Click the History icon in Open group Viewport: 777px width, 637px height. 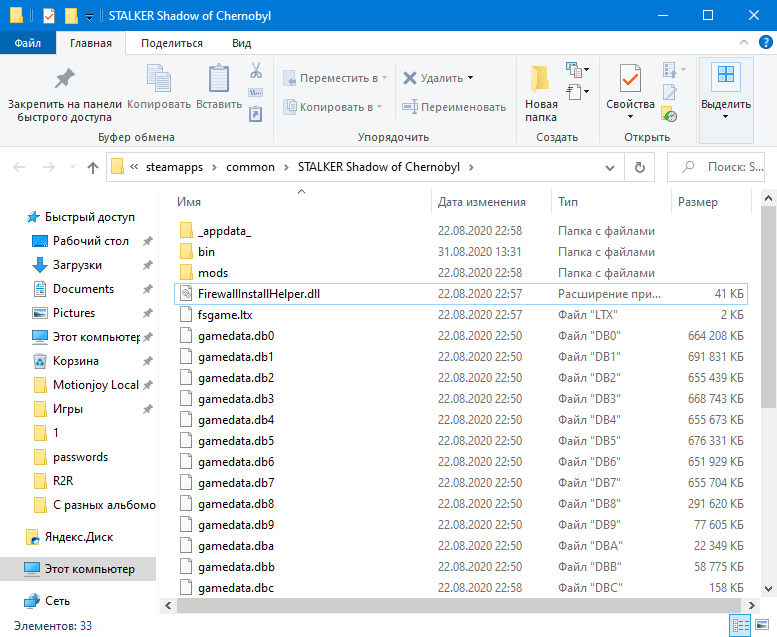(x=669, y=115)
